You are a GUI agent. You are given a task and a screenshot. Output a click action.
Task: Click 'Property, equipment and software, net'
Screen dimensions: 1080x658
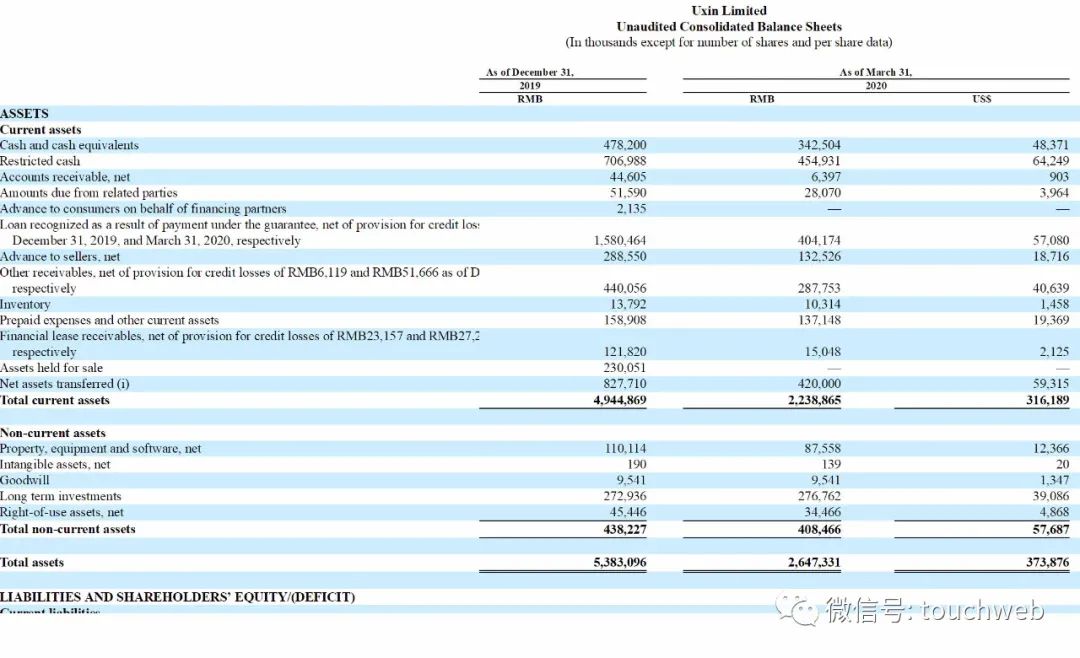click(x=101, y=449)
